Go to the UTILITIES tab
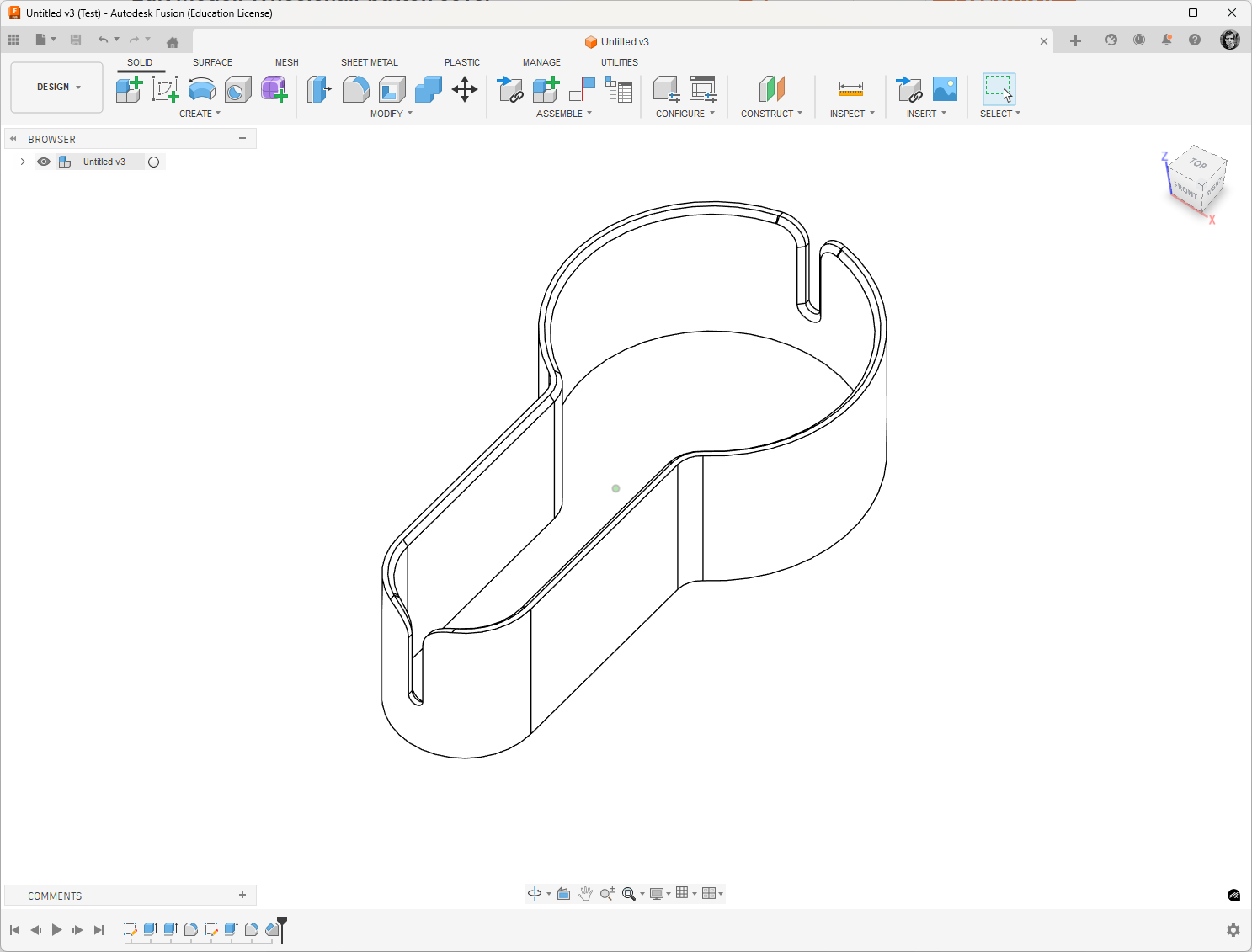 620,62
